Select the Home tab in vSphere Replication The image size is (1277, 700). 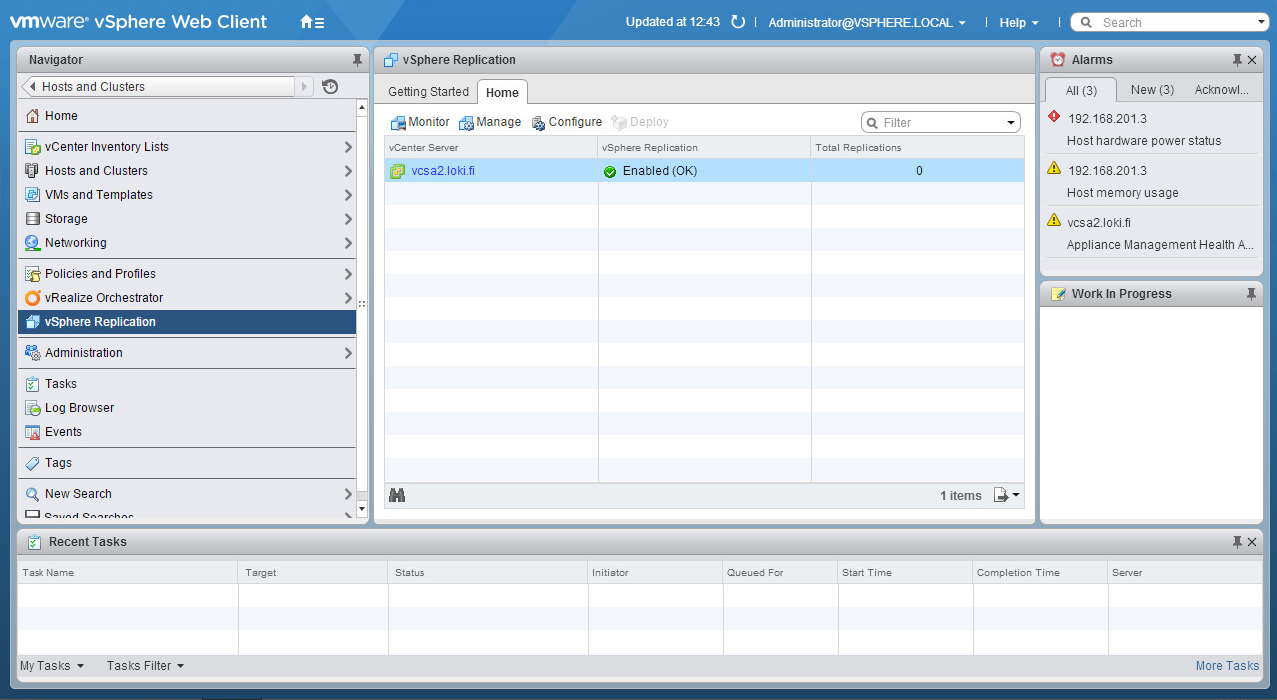[502, 92]
